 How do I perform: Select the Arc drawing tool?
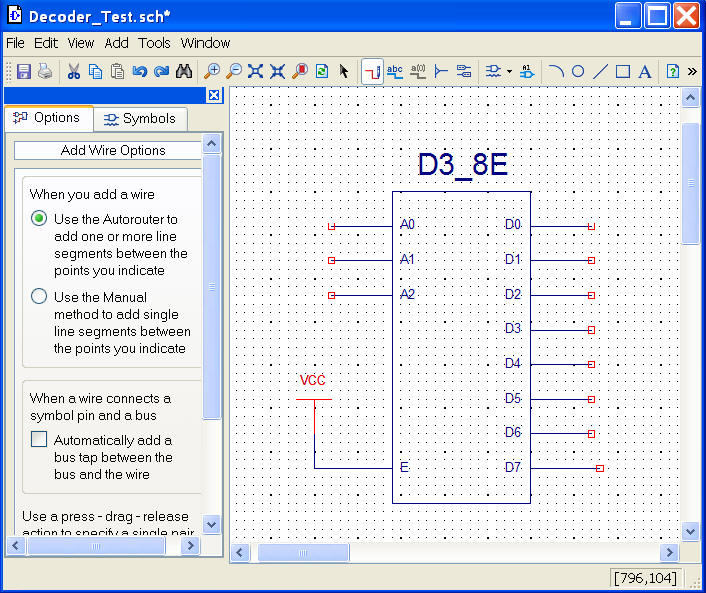[x=557, y=71]
